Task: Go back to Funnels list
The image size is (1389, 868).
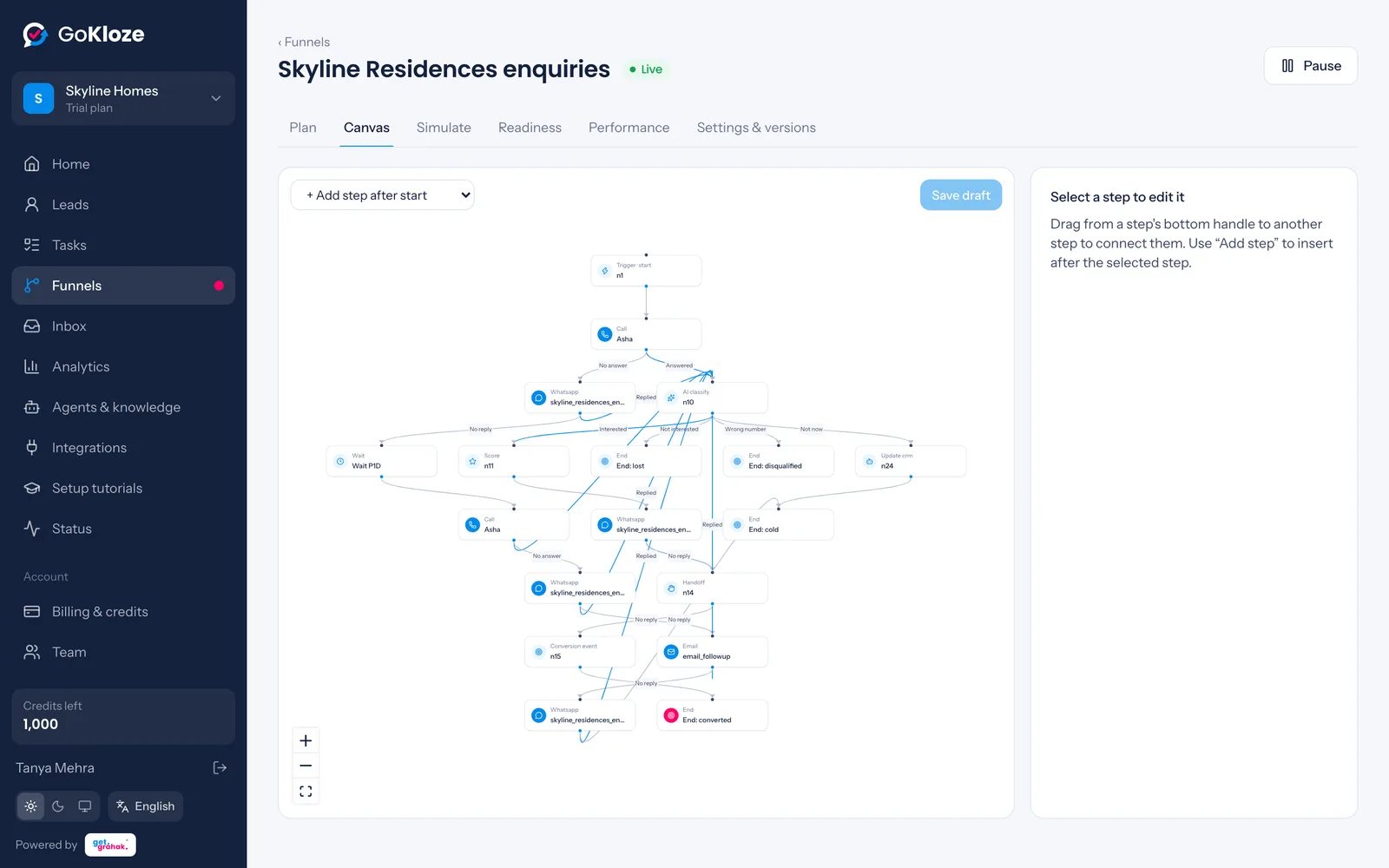Action: tap(304, 42)
